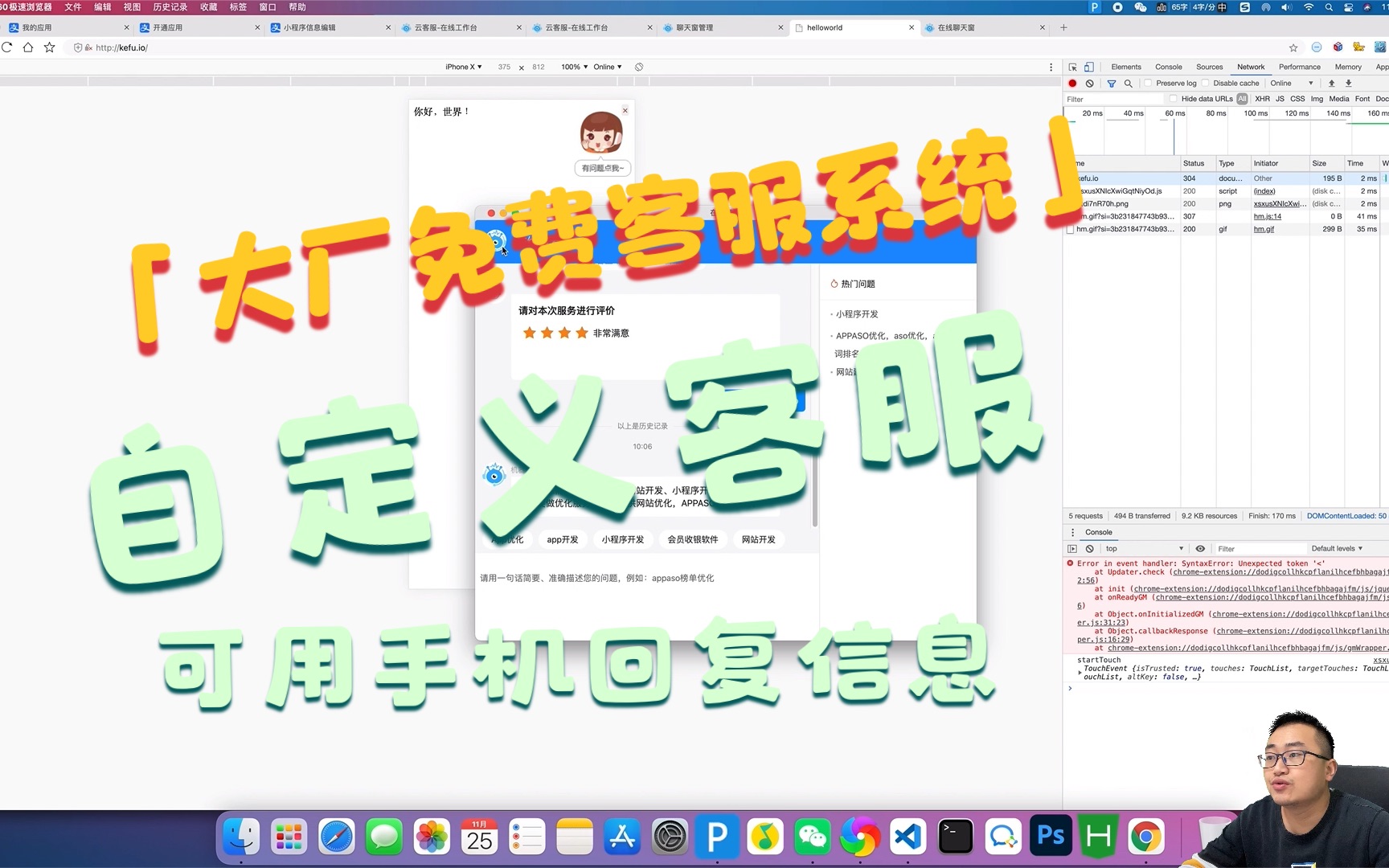Open network search magnifier
Image resolution: width=1389 pixels, height=868 pixels.
pyautogui.click(x=1129, y=84)
